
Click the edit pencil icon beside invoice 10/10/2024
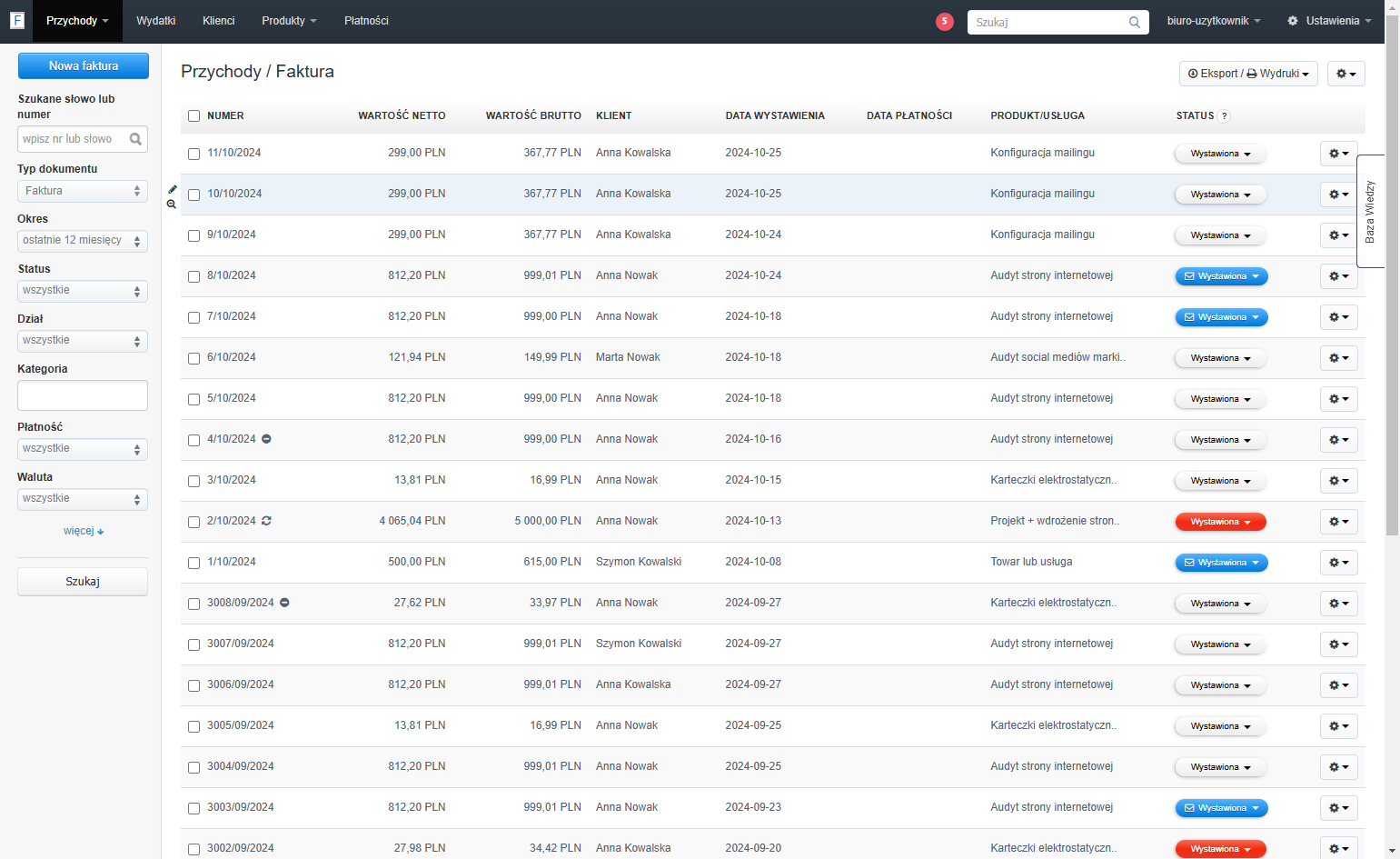coord(173,189)
